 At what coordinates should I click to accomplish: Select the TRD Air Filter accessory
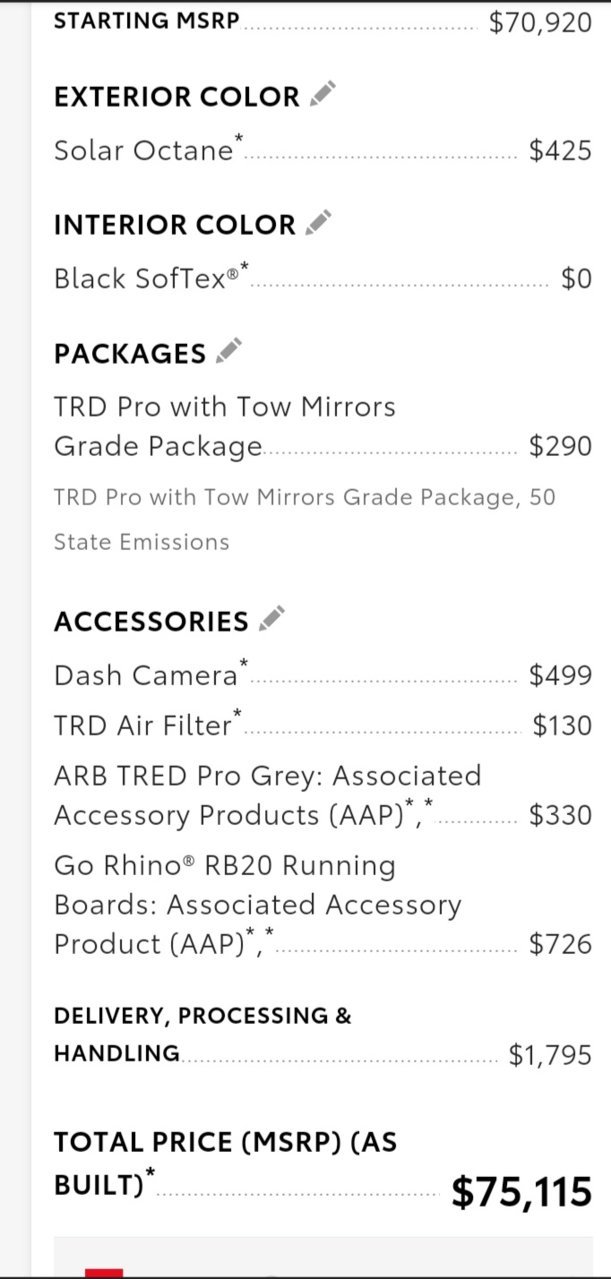point(322,725)
